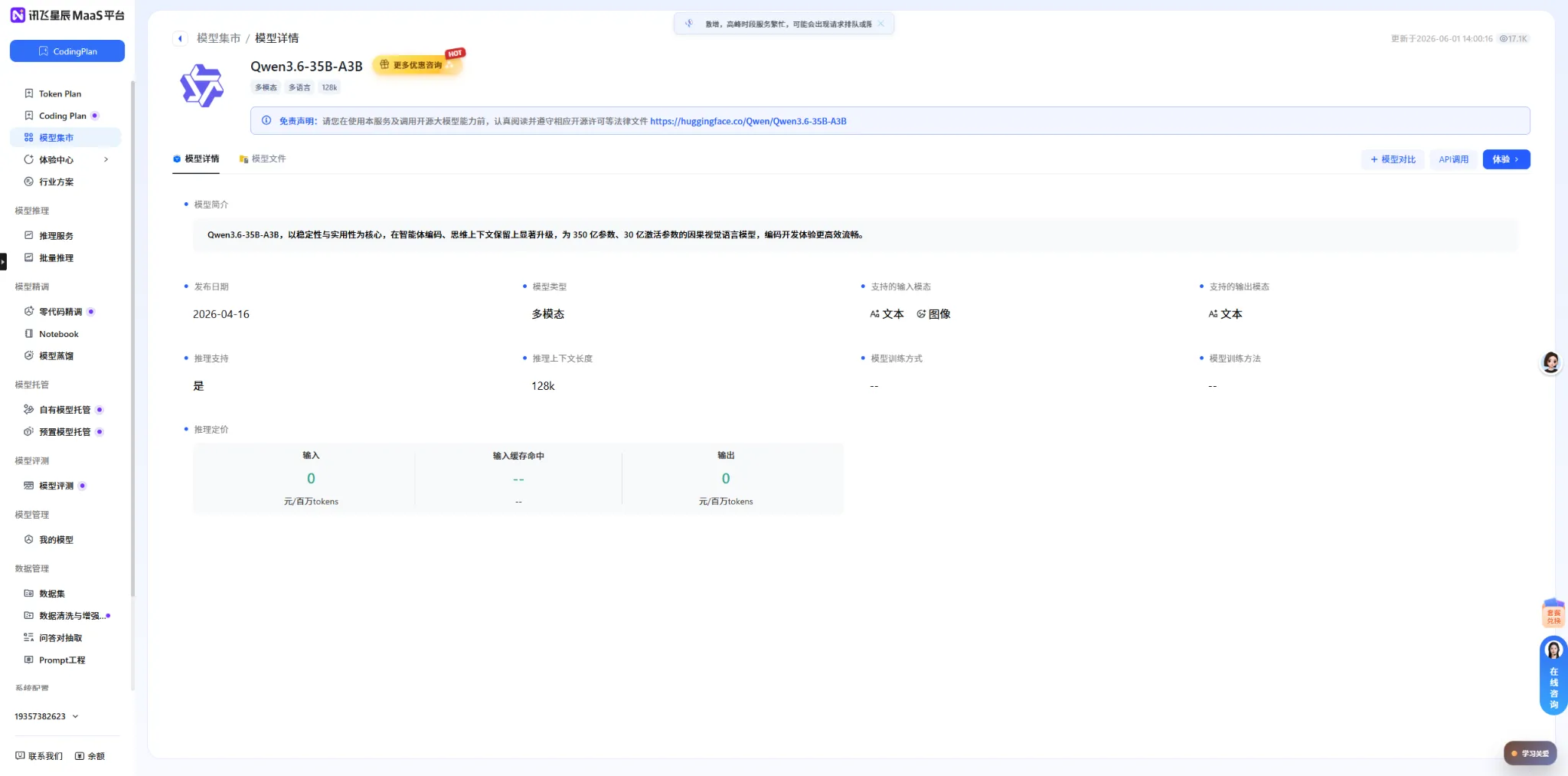
Task: Open the CodingPlan button in sidebar
Action: pyautogui.click(x=67, y=51)
